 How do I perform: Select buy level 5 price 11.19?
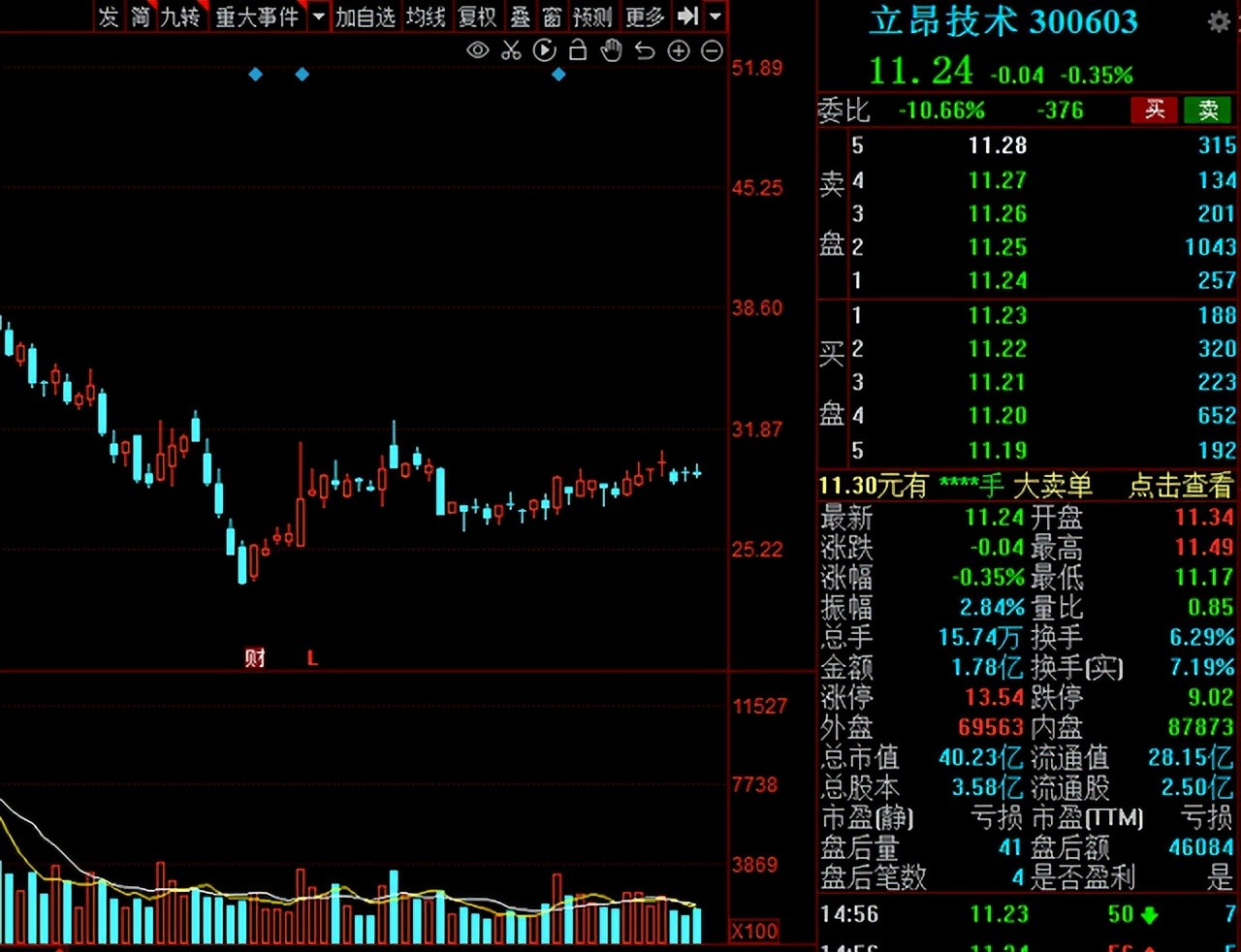click(x=997, y=450)
